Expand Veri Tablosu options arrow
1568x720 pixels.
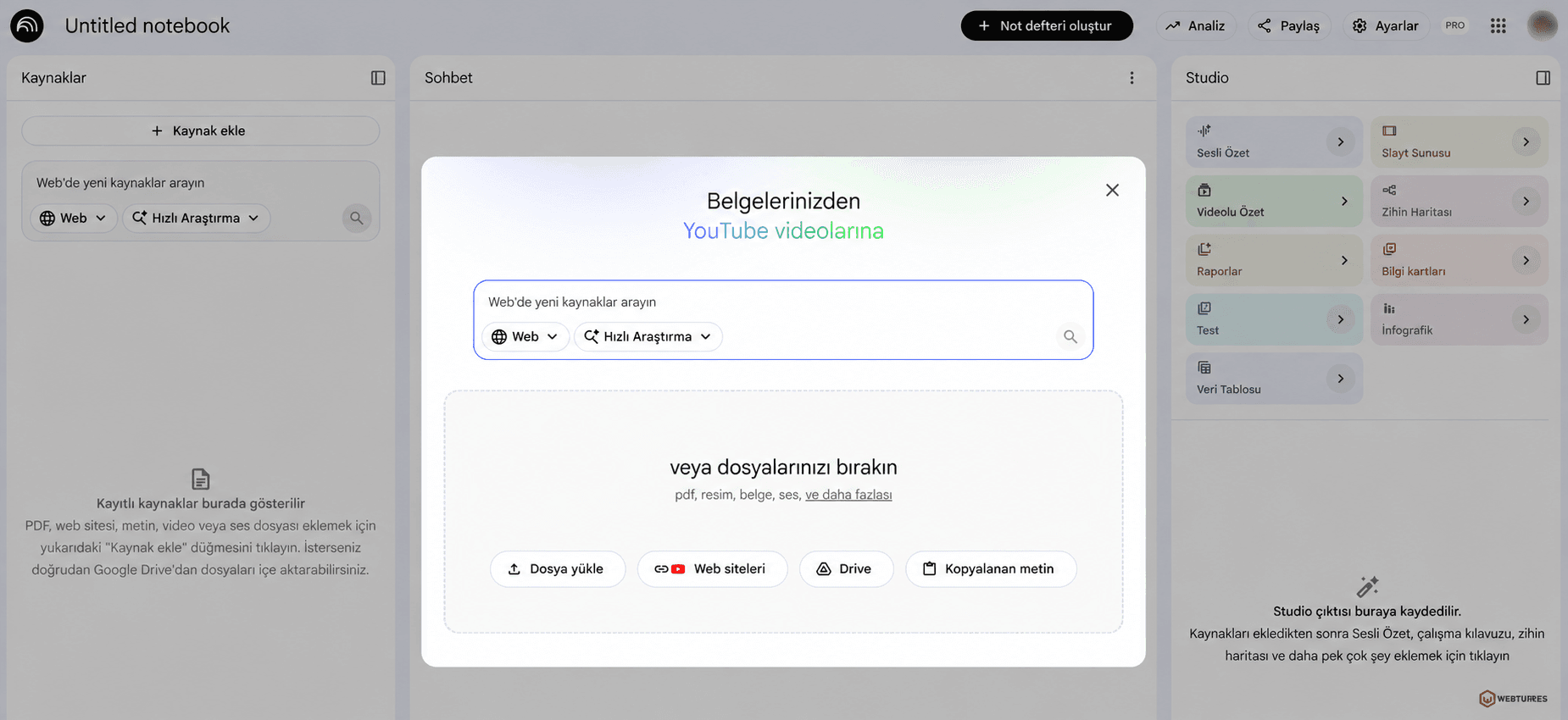[1341, 379]
